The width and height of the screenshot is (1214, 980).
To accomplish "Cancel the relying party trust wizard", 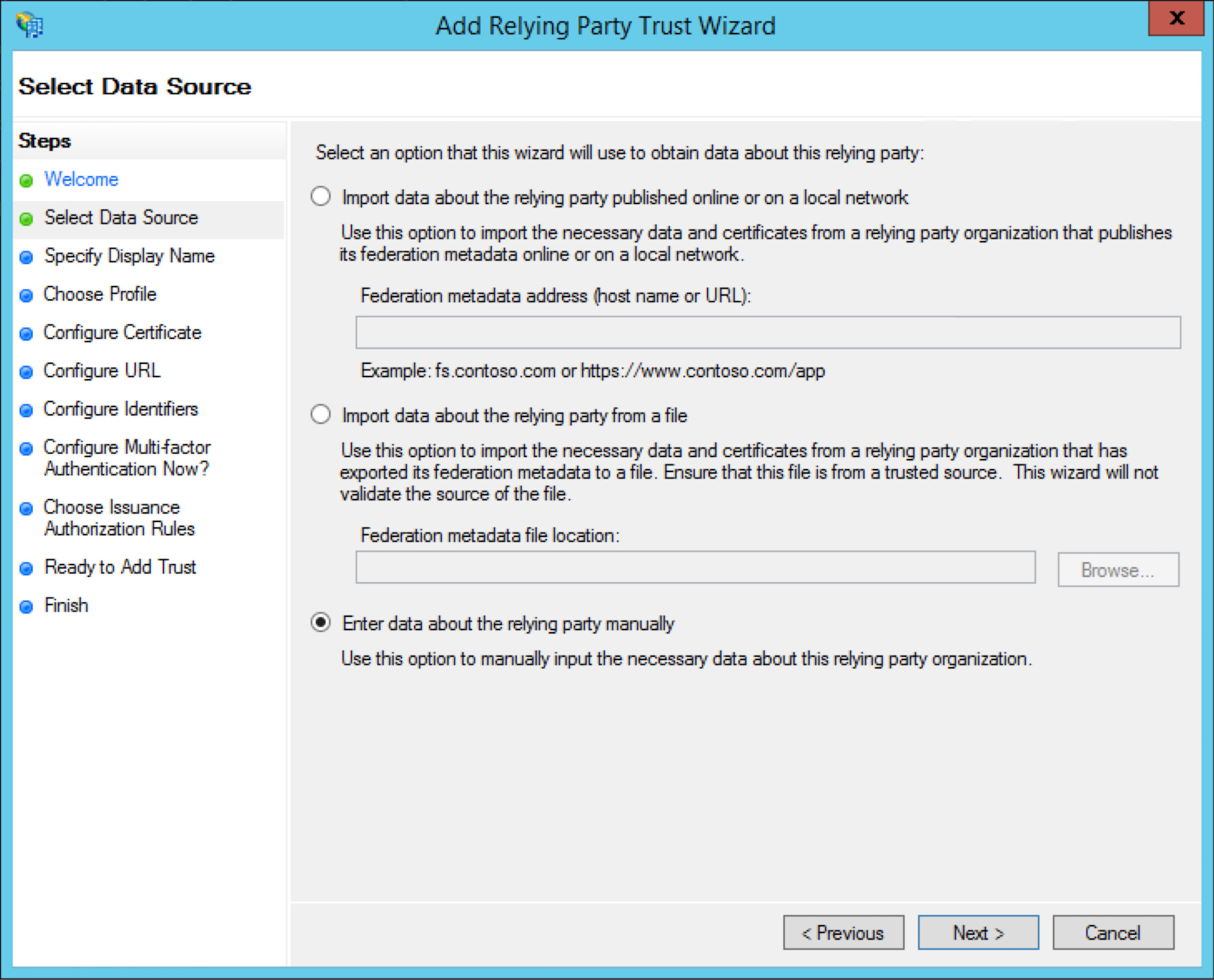I will click(1113, 933).
